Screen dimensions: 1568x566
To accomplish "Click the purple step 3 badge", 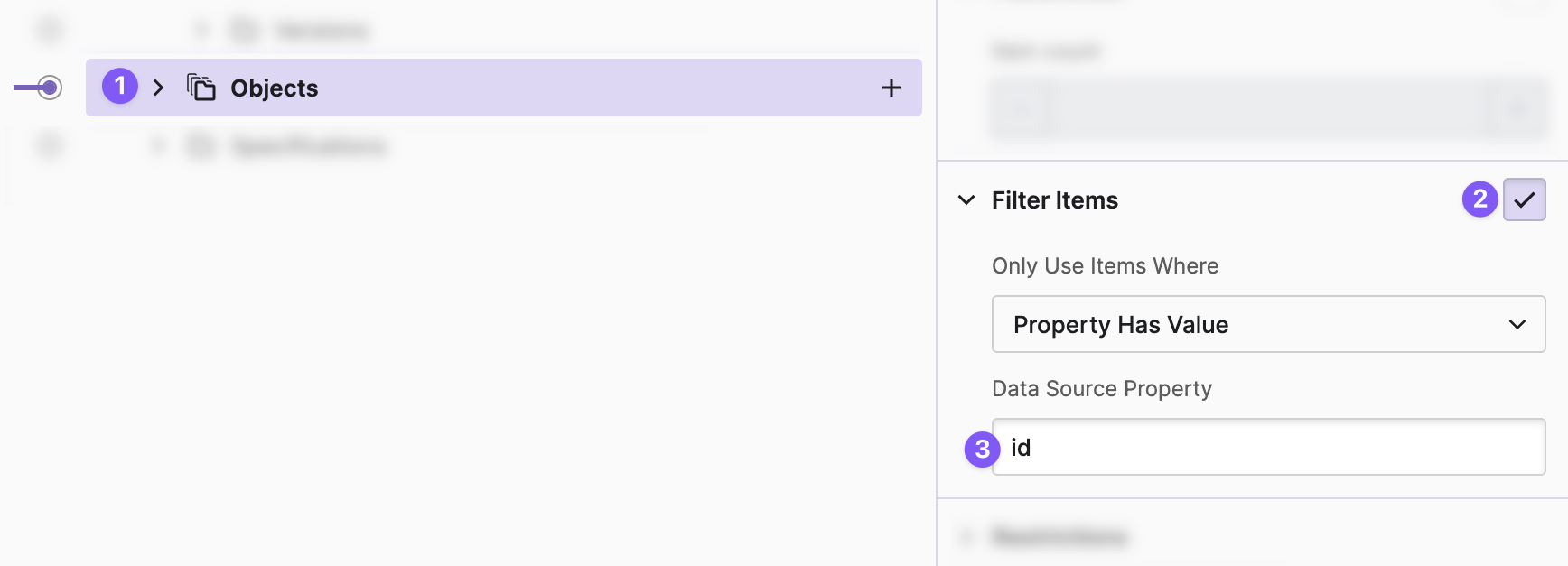I will (982, 449).
